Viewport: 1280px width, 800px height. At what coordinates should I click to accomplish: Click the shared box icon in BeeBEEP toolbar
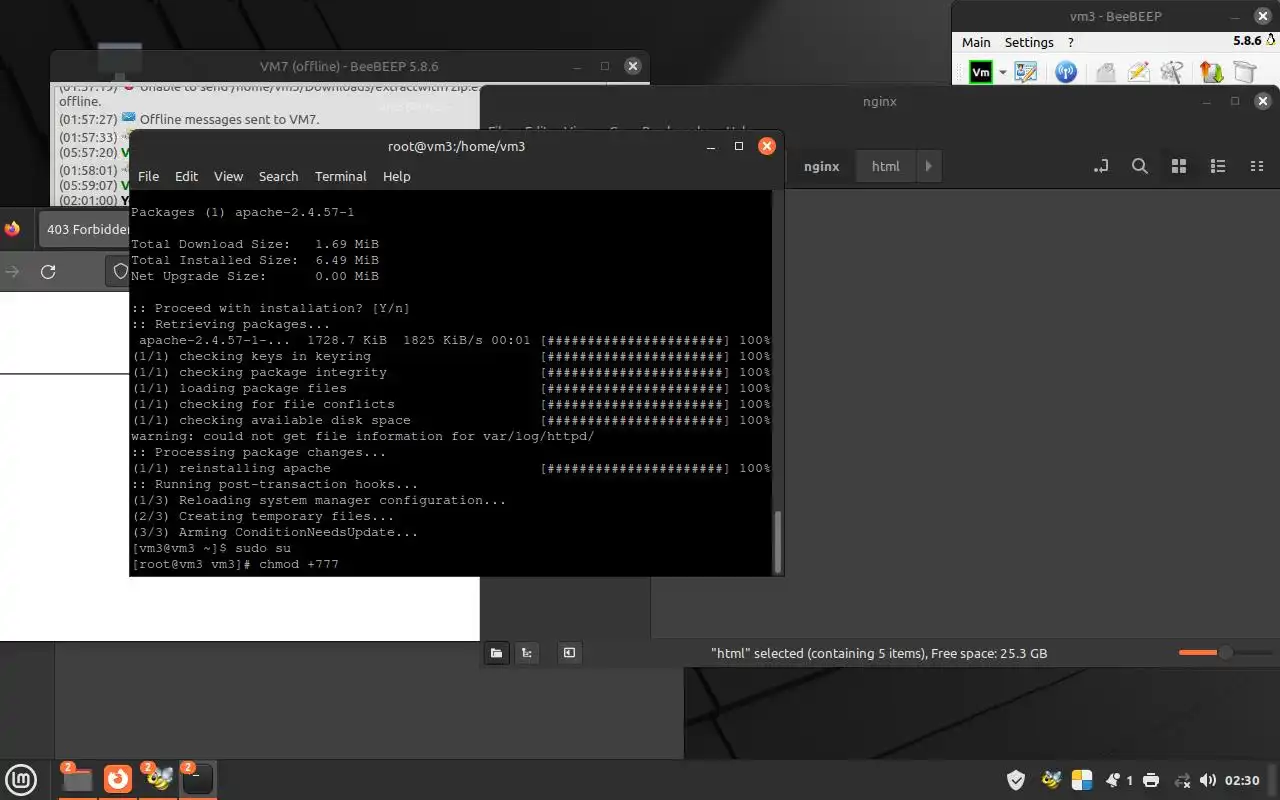(x=1244, y=72)
